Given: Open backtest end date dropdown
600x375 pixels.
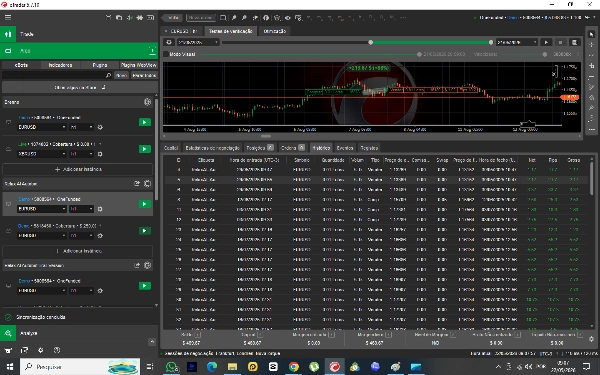Looking at the screenshot, I should coord(517,42).
